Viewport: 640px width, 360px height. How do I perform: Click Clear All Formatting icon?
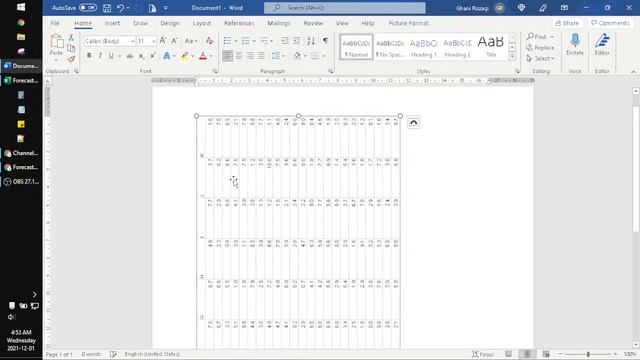(209, 41)
